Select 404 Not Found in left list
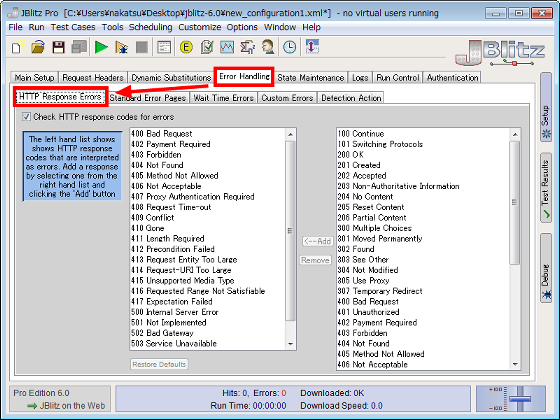The height and width of the screenshot is (420, 560). tap(208, 165)
